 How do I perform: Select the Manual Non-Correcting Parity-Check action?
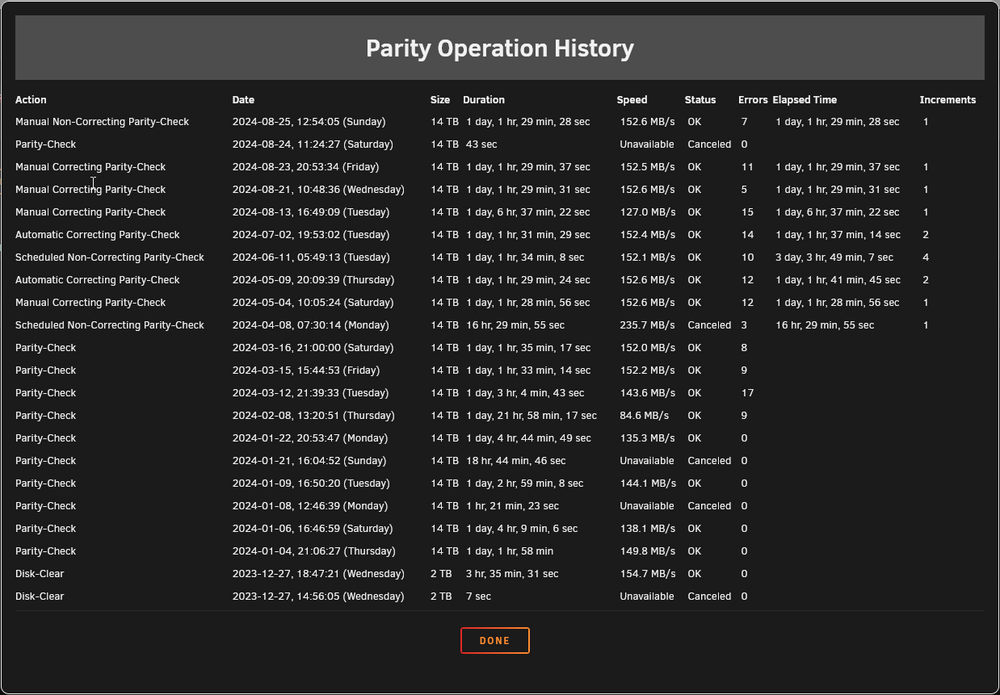click(x=102, y=122)
